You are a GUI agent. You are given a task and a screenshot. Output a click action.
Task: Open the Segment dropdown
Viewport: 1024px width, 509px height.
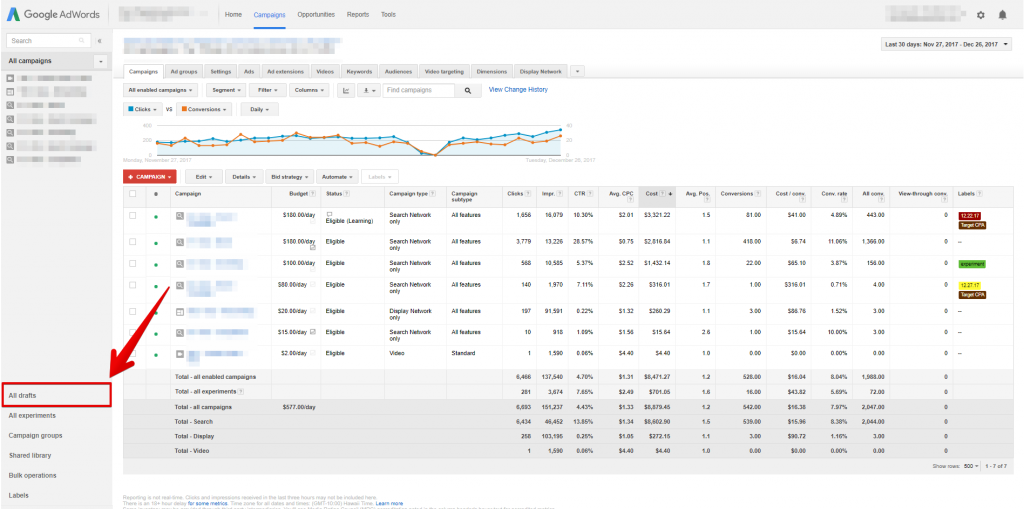(226, 90)
